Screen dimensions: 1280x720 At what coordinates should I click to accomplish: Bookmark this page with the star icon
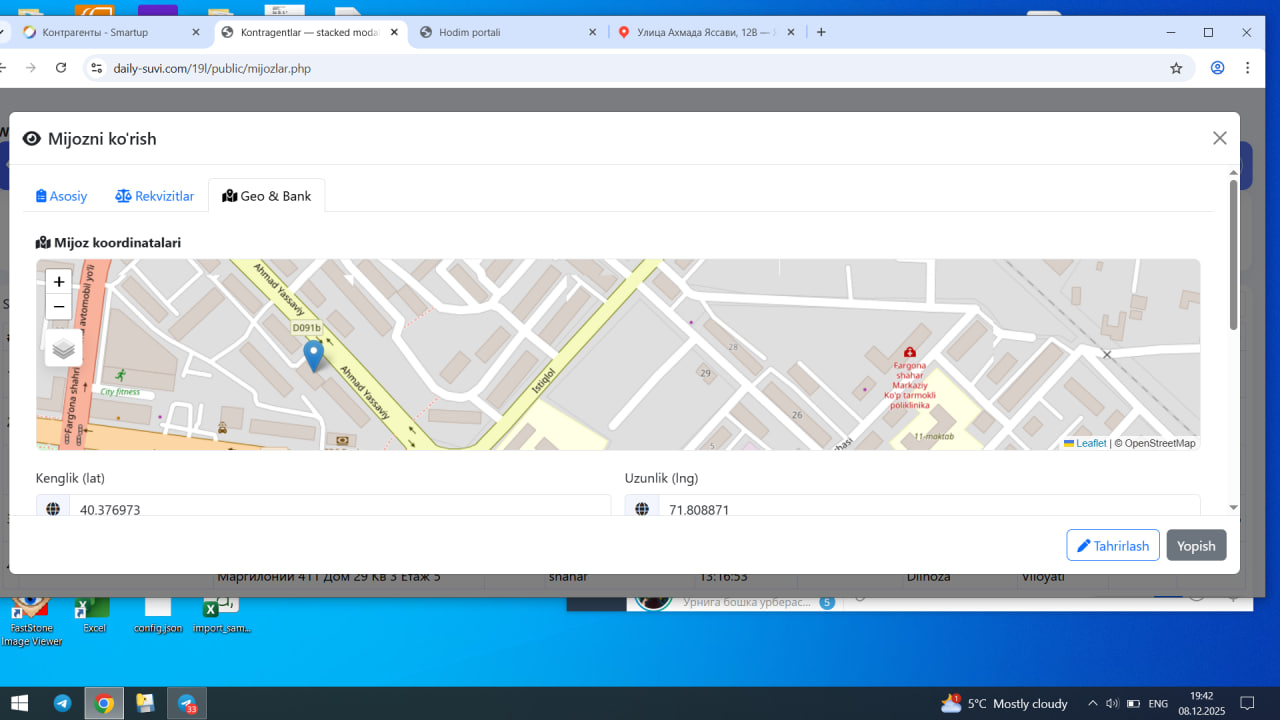pos(1176,68)
